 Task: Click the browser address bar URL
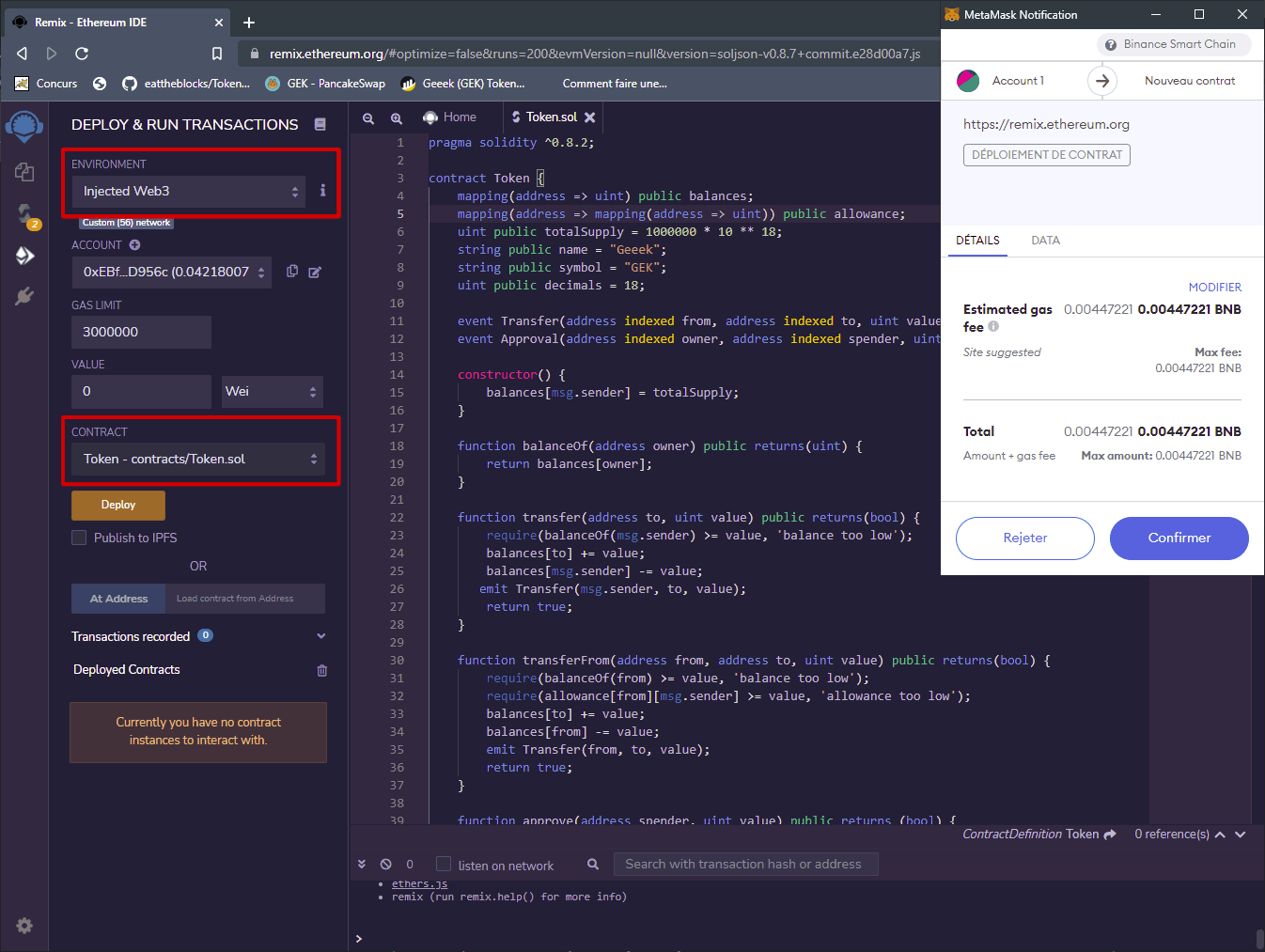click(594, 54)
